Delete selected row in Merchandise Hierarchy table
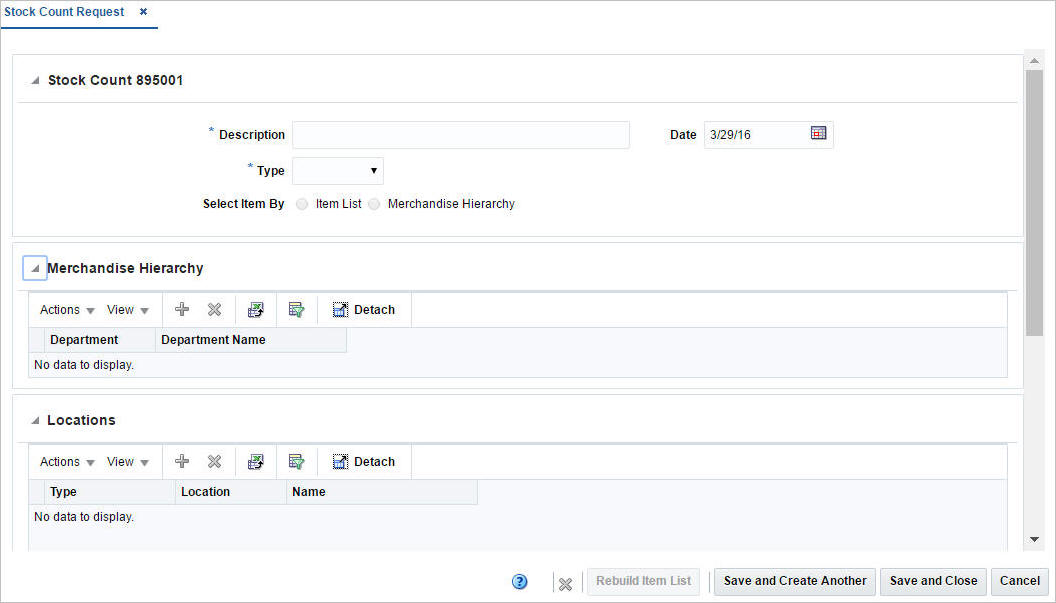 click(213, 309)
